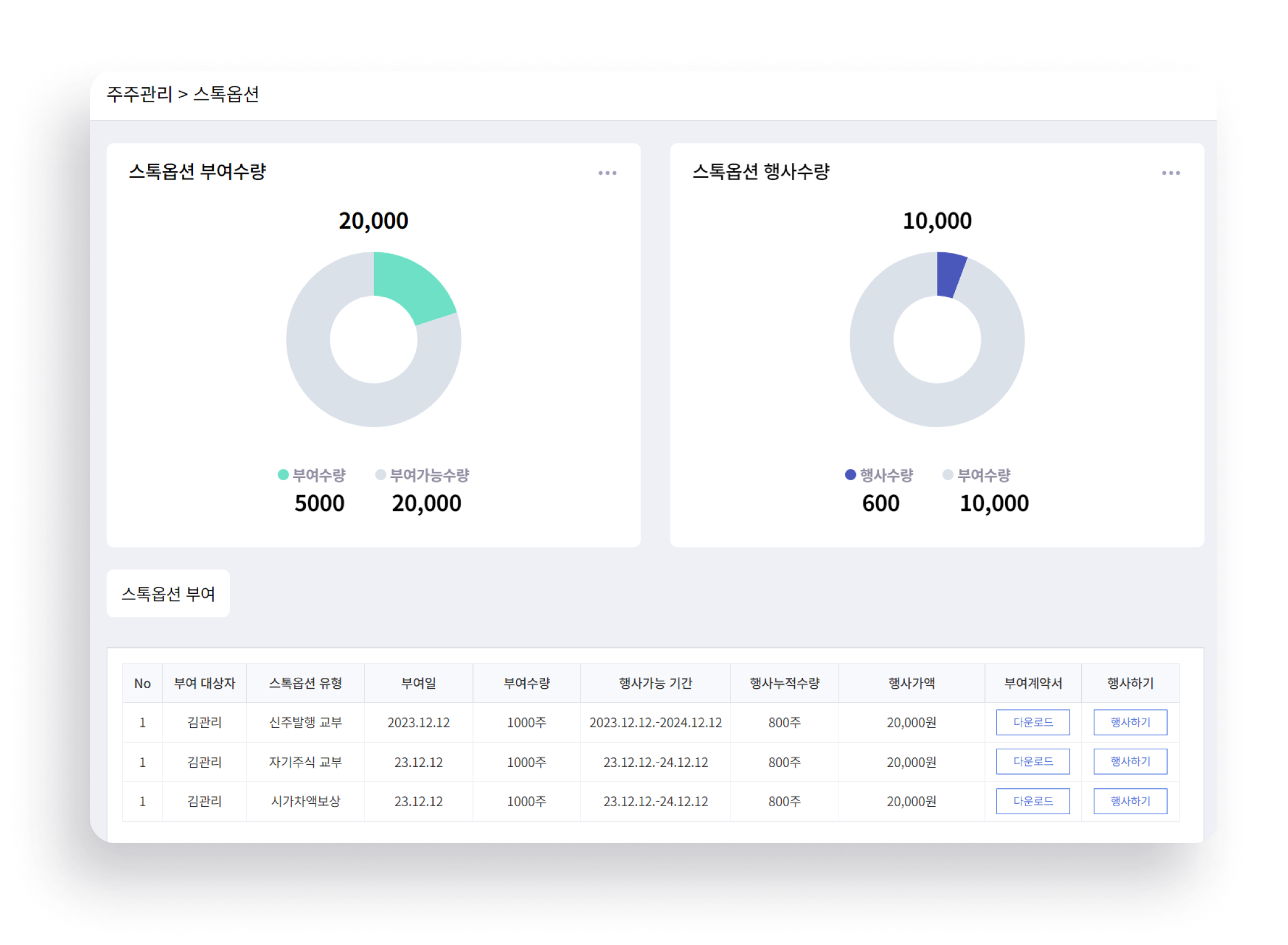1288x945 pixels.
Task: Click 행사하기 for 시가차액보상 row
Action: (x=1130, y=801)
